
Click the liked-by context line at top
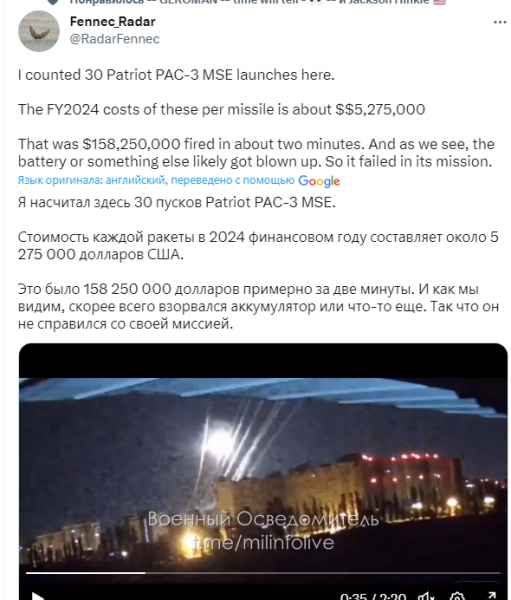[249, 2]
